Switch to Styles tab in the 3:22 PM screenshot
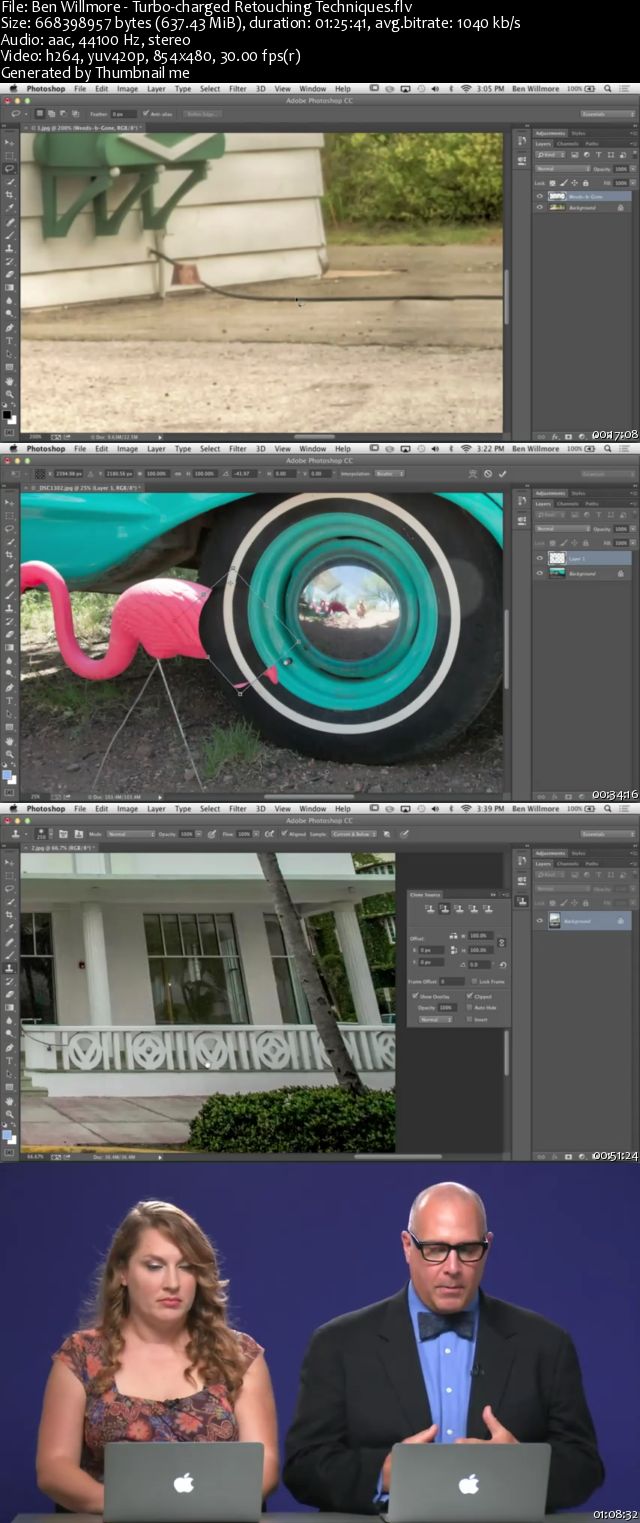The height and width of the screenshot is (1523, 640). pyautogui.click(x=578, y=492)
